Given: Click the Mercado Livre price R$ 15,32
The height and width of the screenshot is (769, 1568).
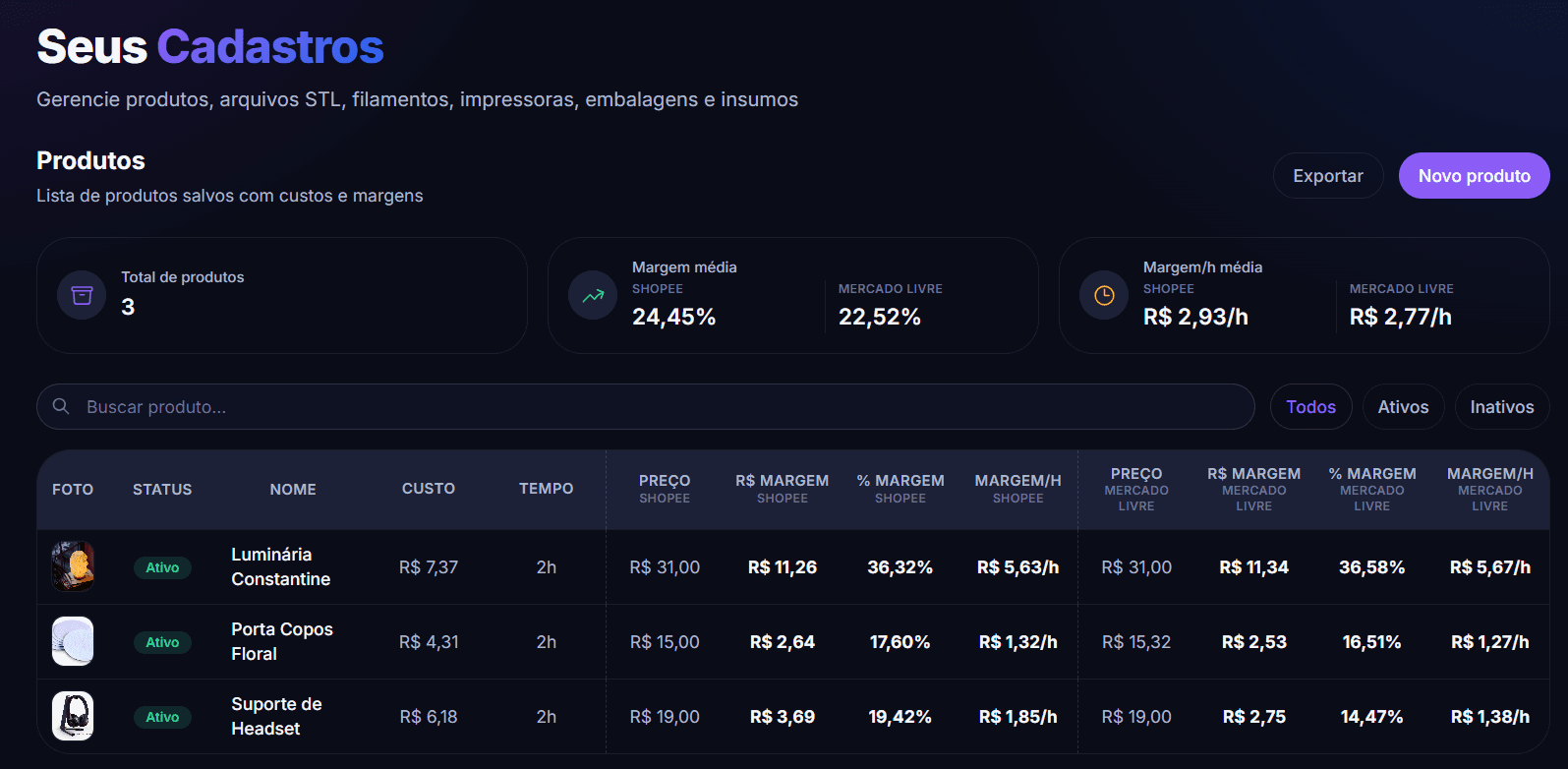Looking at the screenshot, I should [x=1136, y=642].
